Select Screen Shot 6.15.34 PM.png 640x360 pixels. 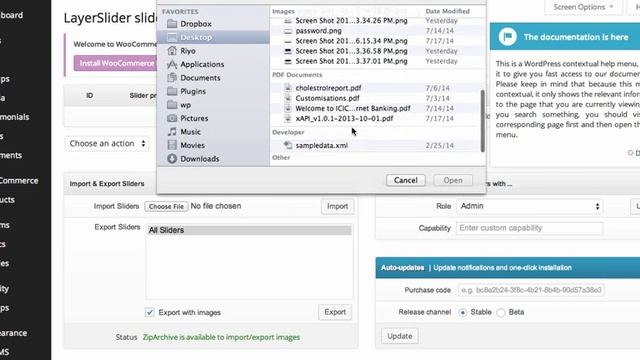pyautogui.click(x=351, y=41)
